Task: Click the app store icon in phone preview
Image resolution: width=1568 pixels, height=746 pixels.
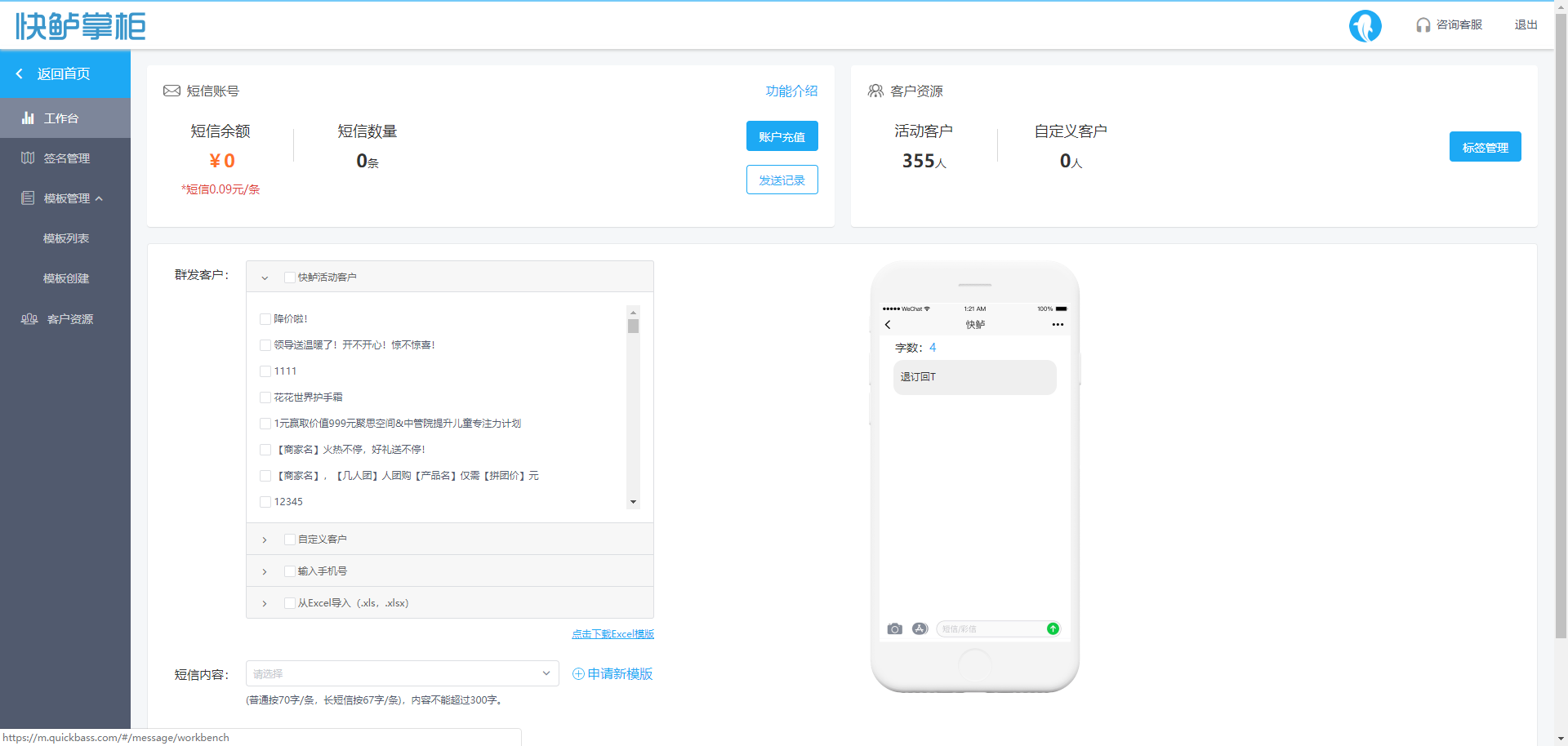Action: 920,628
